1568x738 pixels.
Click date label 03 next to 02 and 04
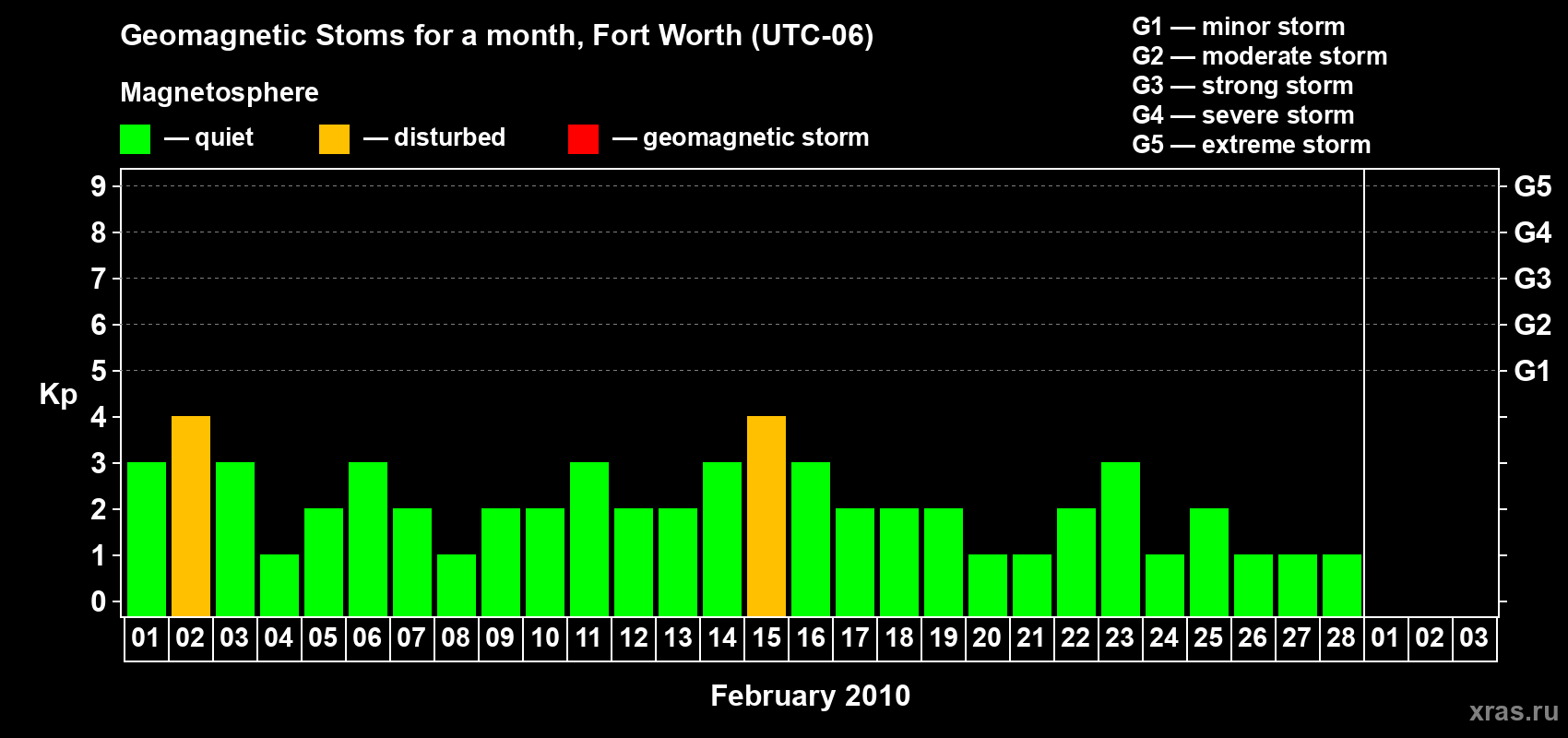[x=234, y=637]
